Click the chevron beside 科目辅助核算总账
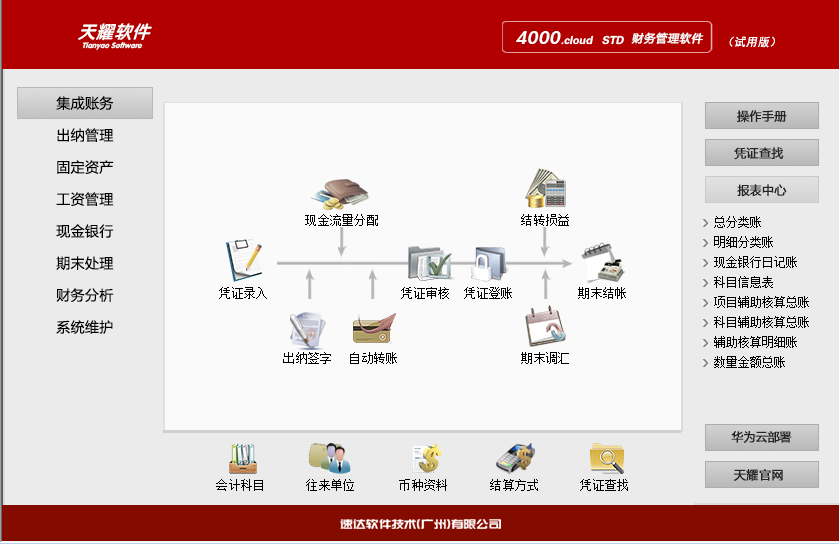The width and height of the screenshot is (839, 544). pyautogui.click(x=705, y=323)
